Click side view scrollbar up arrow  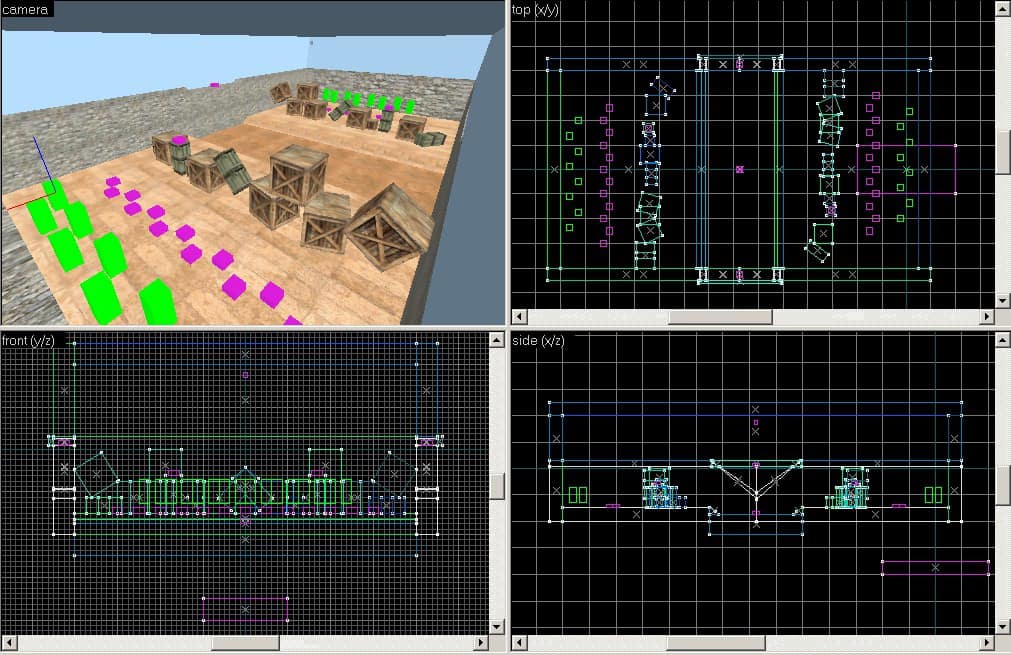(1003, 340)
